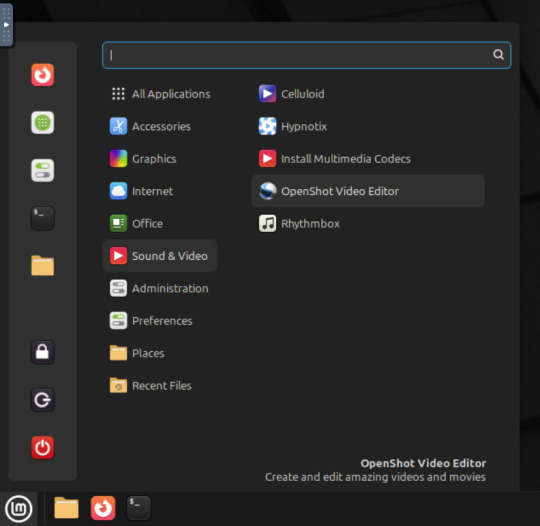Select the Office category
This screenshot has height=526, width=540.
tap(159, 223)
